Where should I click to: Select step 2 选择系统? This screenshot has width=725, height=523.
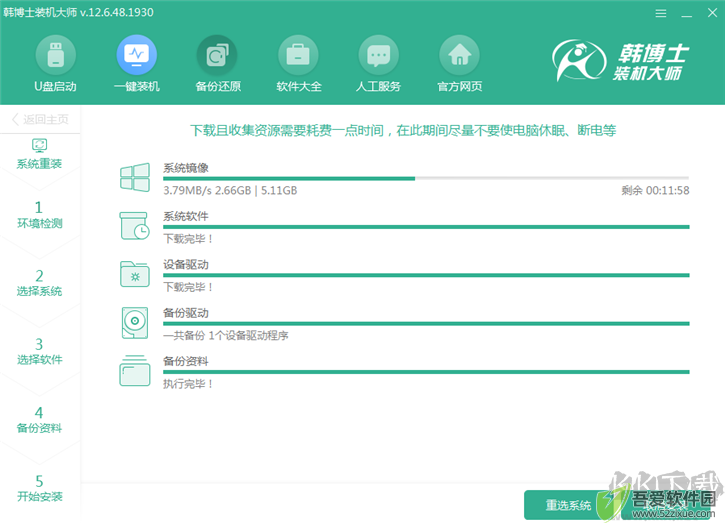[x=39, y=283]
